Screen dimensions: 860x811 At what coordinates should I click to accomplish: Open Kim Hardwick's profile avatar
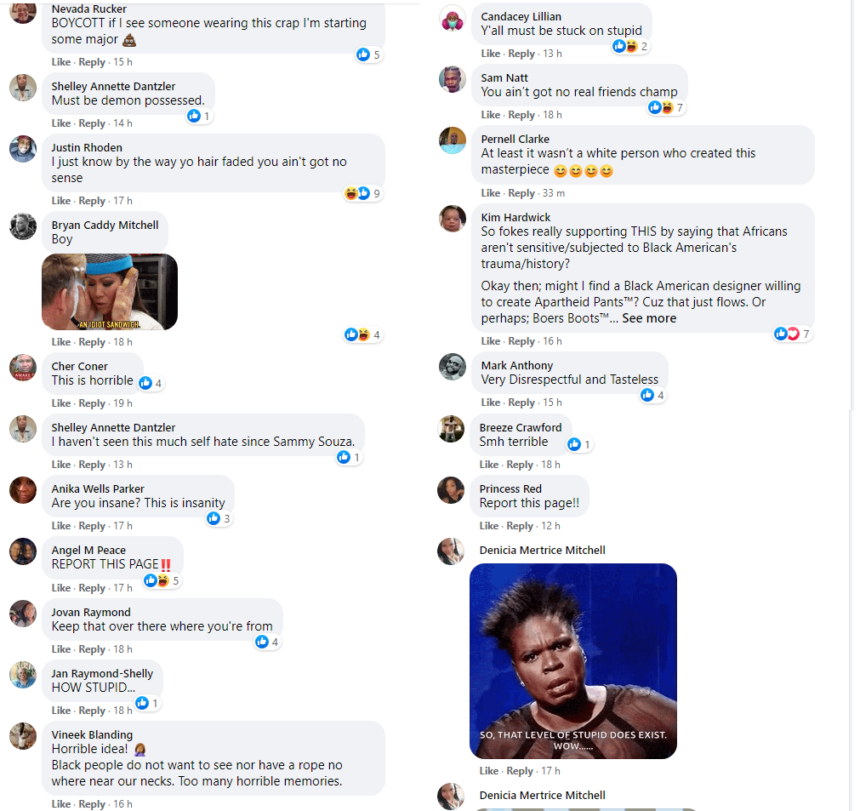point(452,219)
